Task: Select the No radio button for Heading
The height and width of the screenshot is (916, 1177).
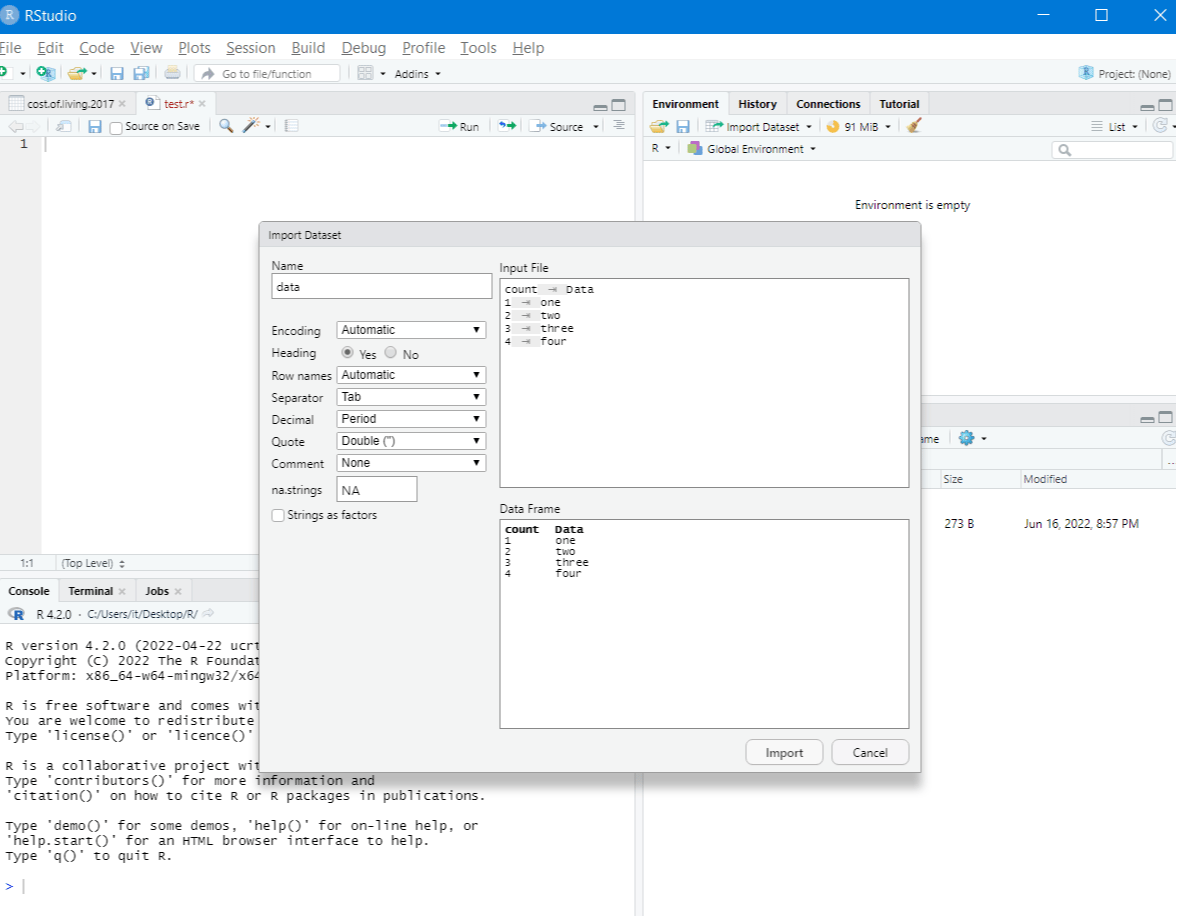Action: click(390, 353)
